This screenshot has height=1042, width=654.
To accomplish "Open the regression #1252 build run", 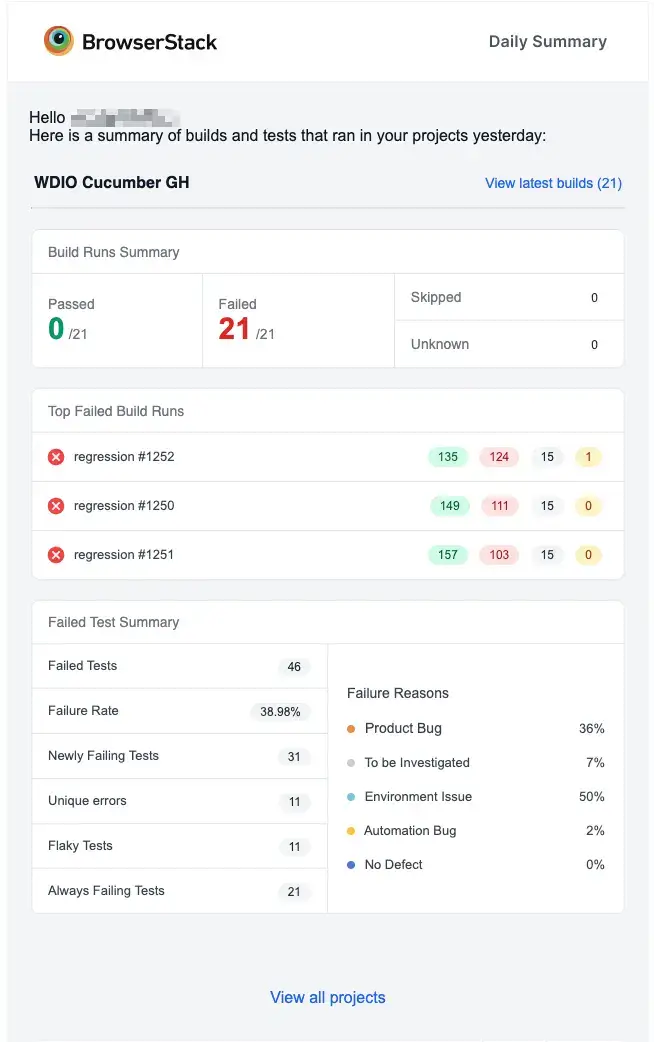I will pos(124,457).
